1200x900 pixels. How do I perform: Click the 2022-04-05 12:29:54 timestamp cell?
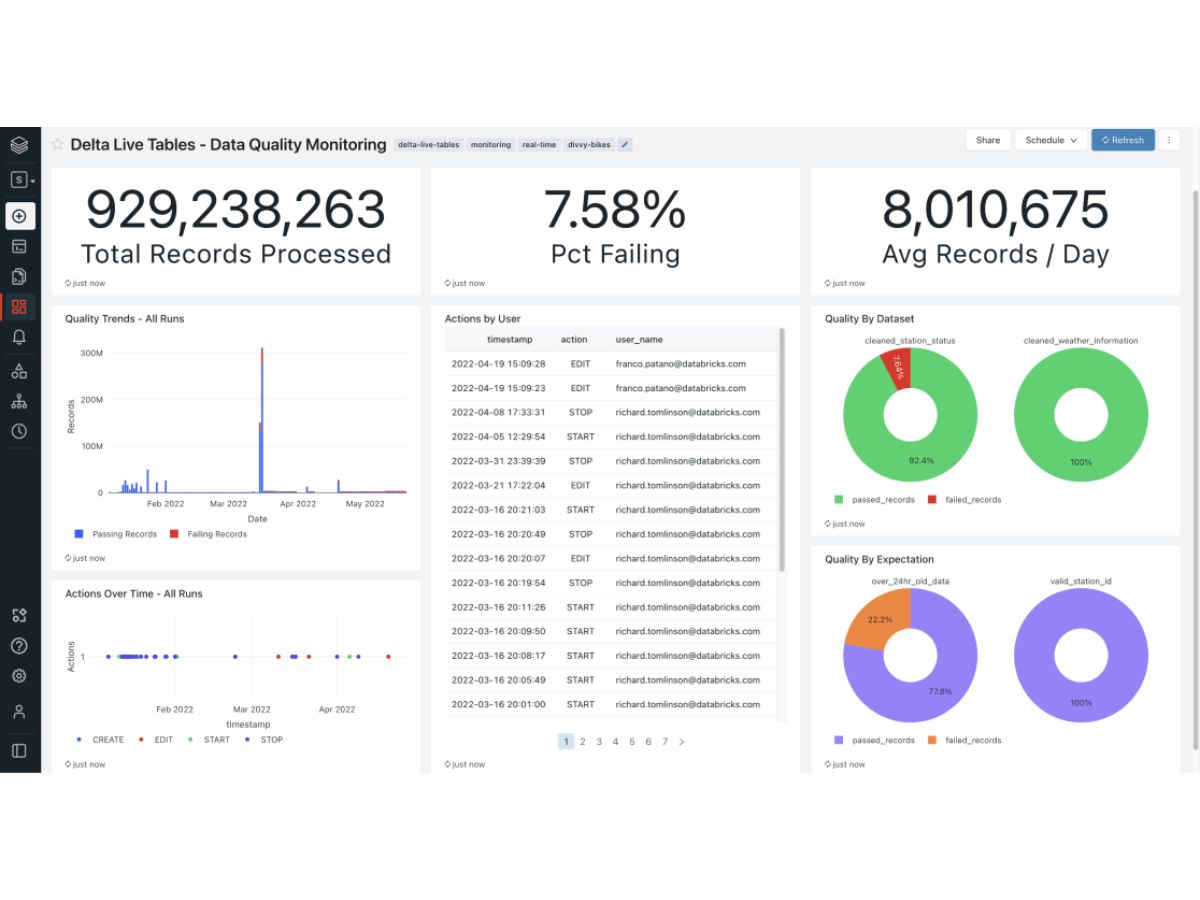coord(498,437)
